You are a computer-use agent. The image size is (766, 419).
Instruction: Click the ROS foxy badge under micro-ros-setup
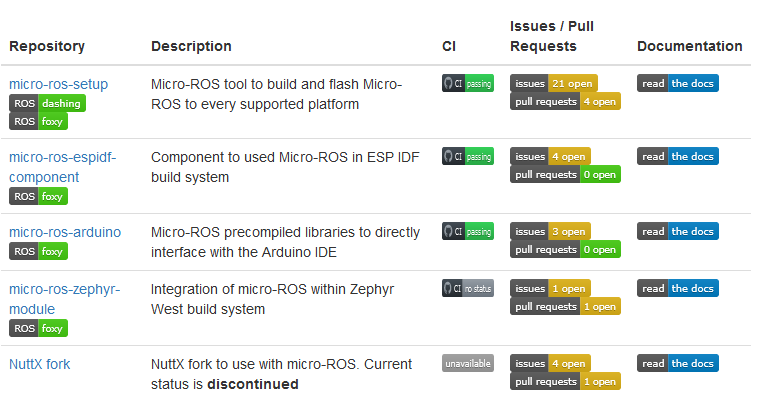(38, 121)
